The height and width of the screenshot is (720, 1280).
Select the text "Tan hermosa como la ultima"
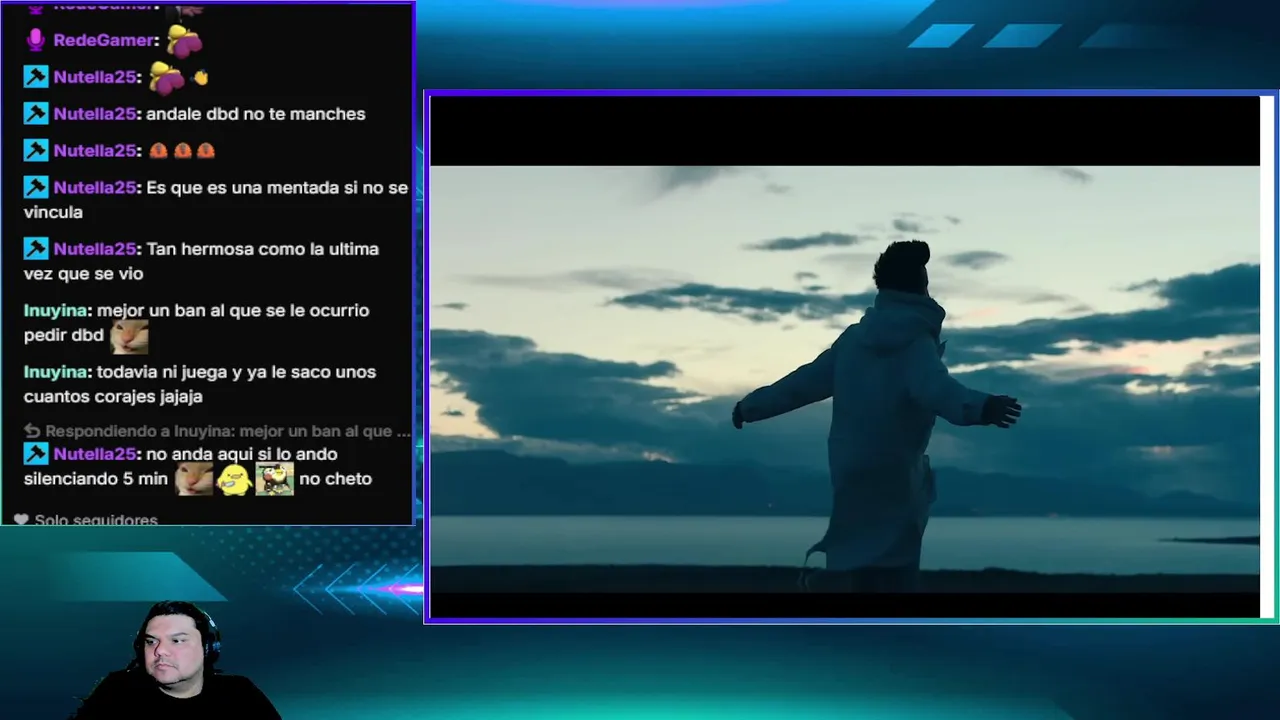click(263, 249)
